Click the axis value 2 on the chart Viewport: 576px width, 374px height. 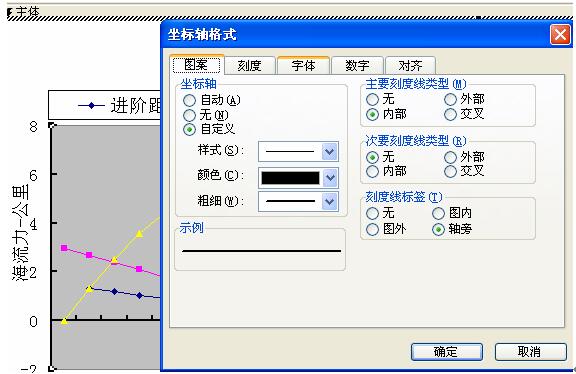tap(33, 273)
